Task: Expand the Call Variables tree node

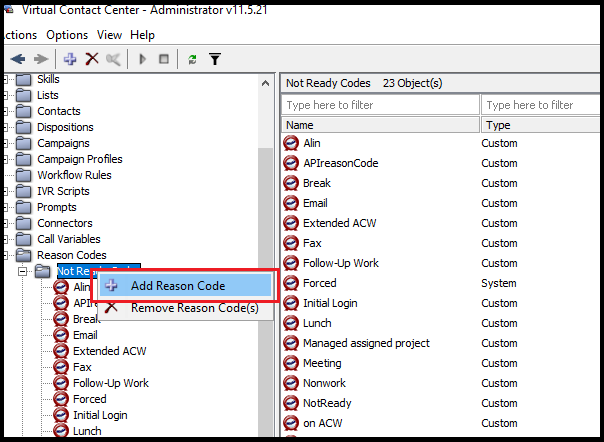Action: click(5, 239)
